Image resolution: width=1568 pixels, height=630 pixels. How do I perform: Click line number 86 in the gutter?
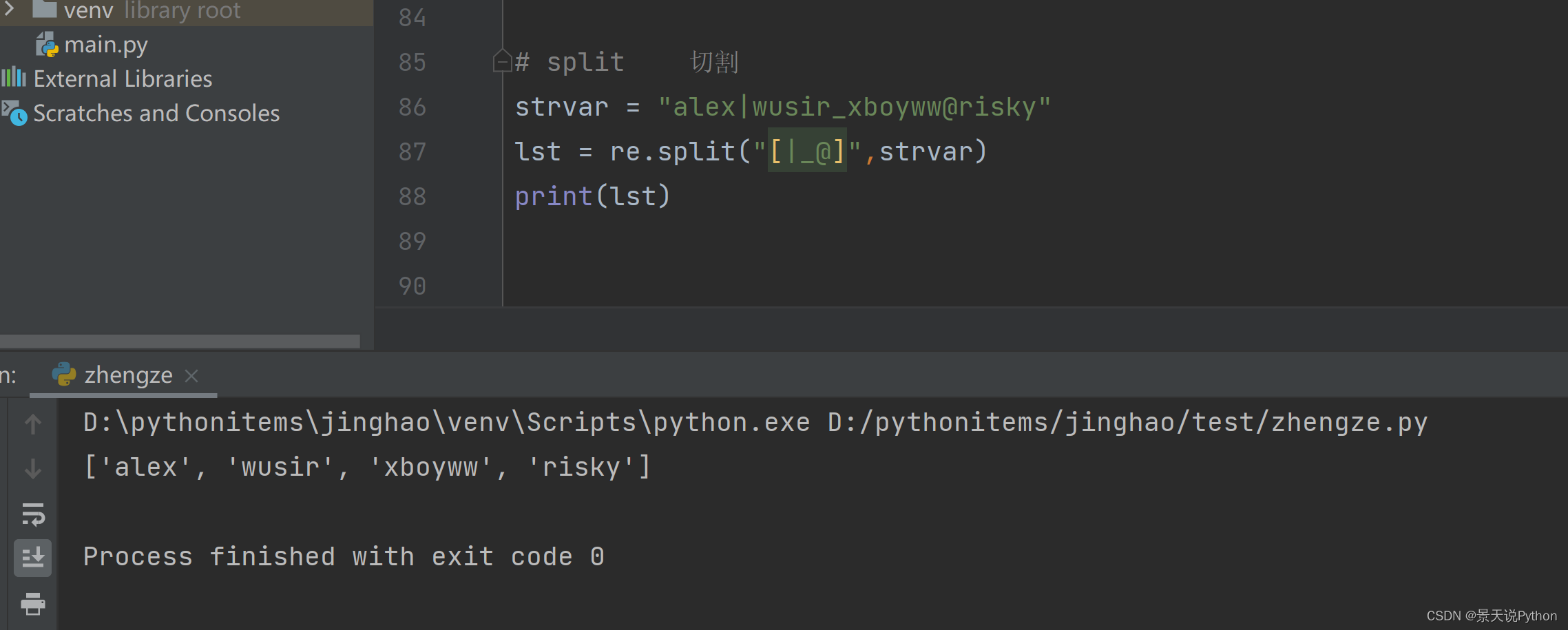point(412,107)
